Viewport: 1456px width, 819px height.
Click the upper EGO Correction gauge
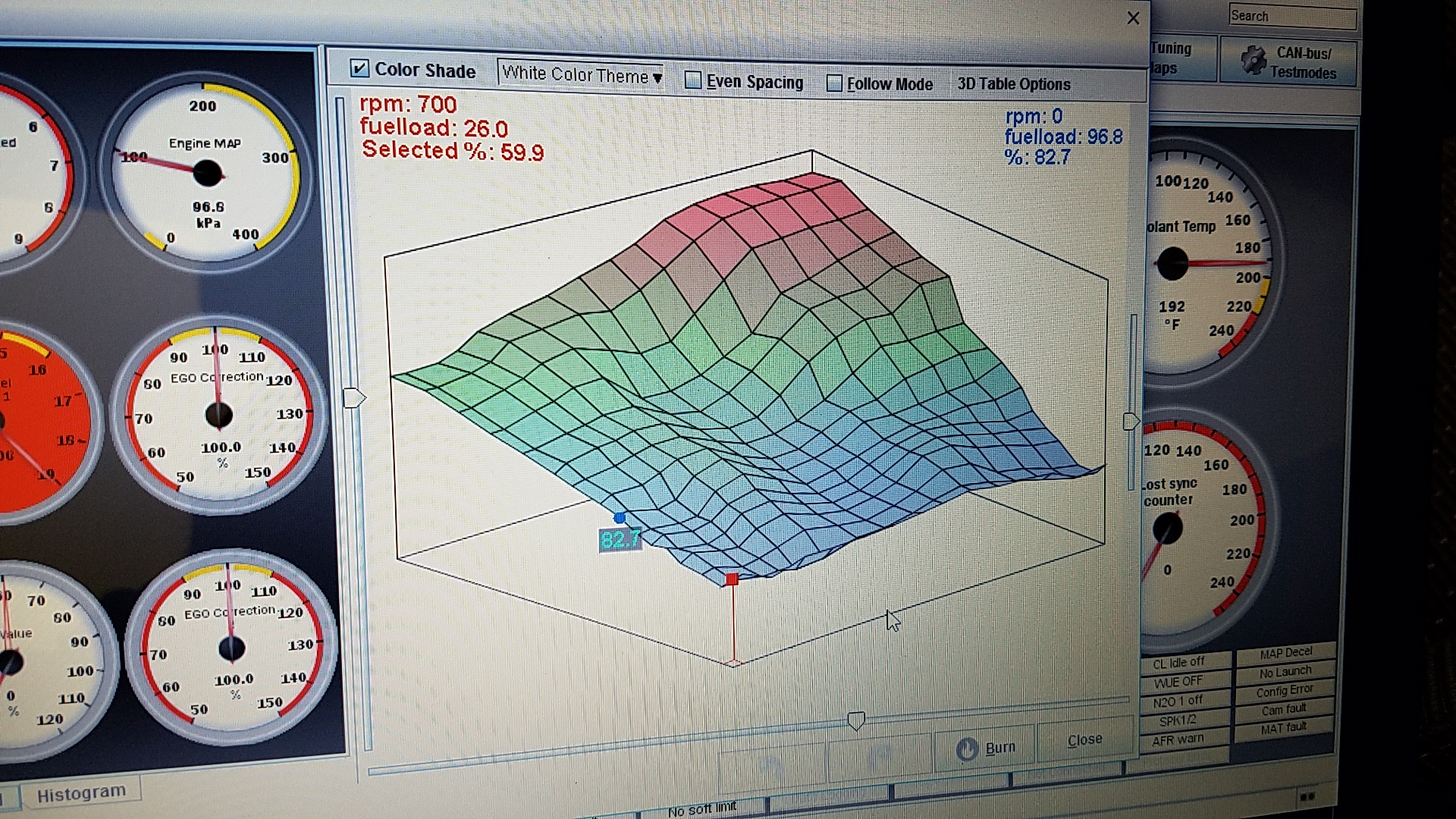pyautogui.click(x=218, y=414)
